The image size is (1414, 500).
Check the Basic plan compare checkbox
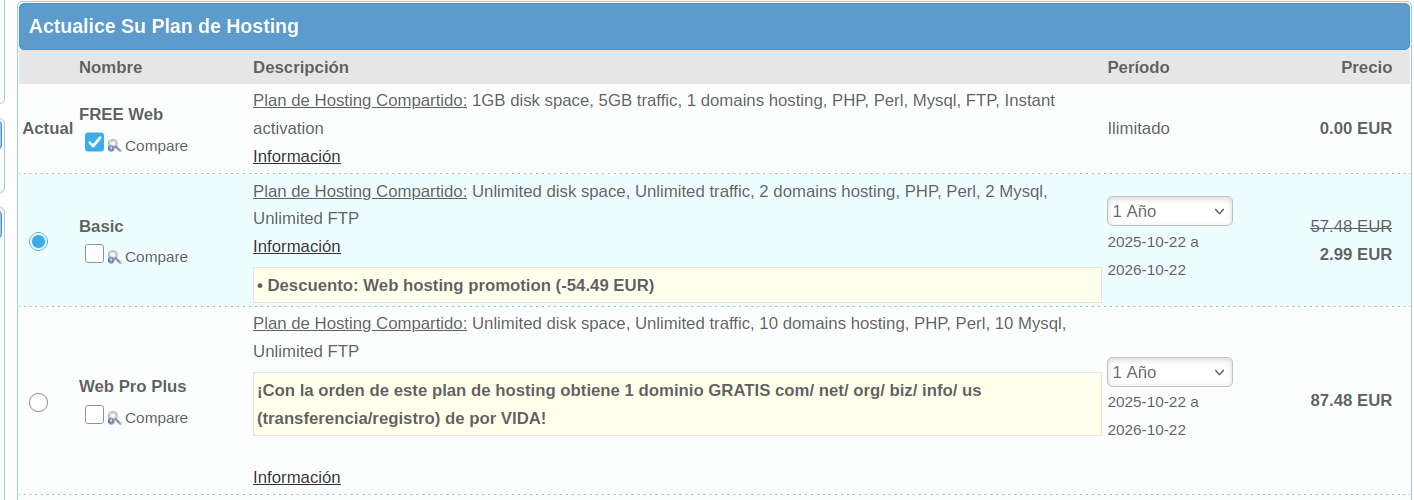95,254
